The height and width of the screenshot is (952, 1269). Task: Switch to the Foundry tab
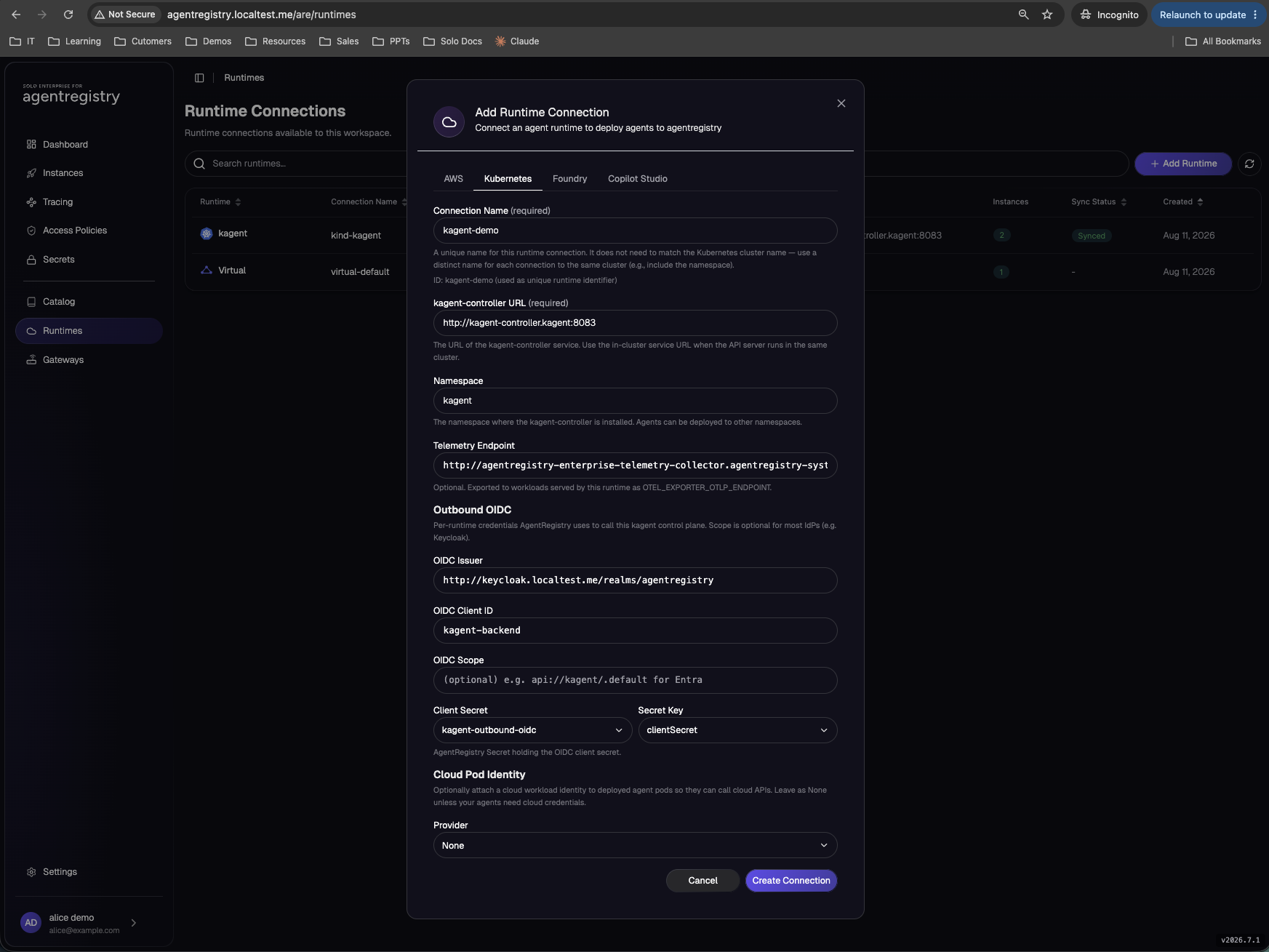point(569,179)
